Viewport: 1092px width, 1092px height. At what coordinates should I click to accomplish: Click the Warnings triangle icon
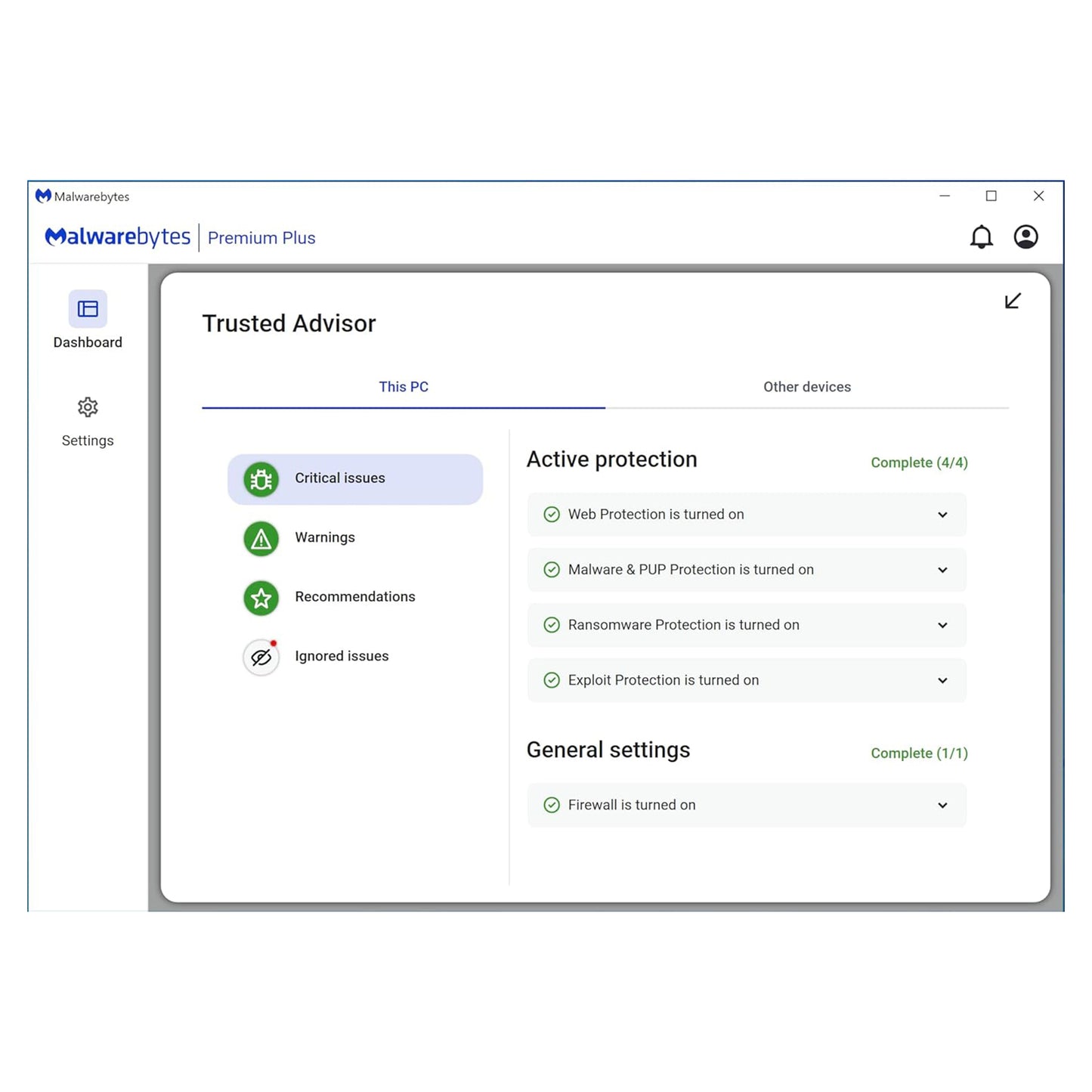tap(260, 538)
